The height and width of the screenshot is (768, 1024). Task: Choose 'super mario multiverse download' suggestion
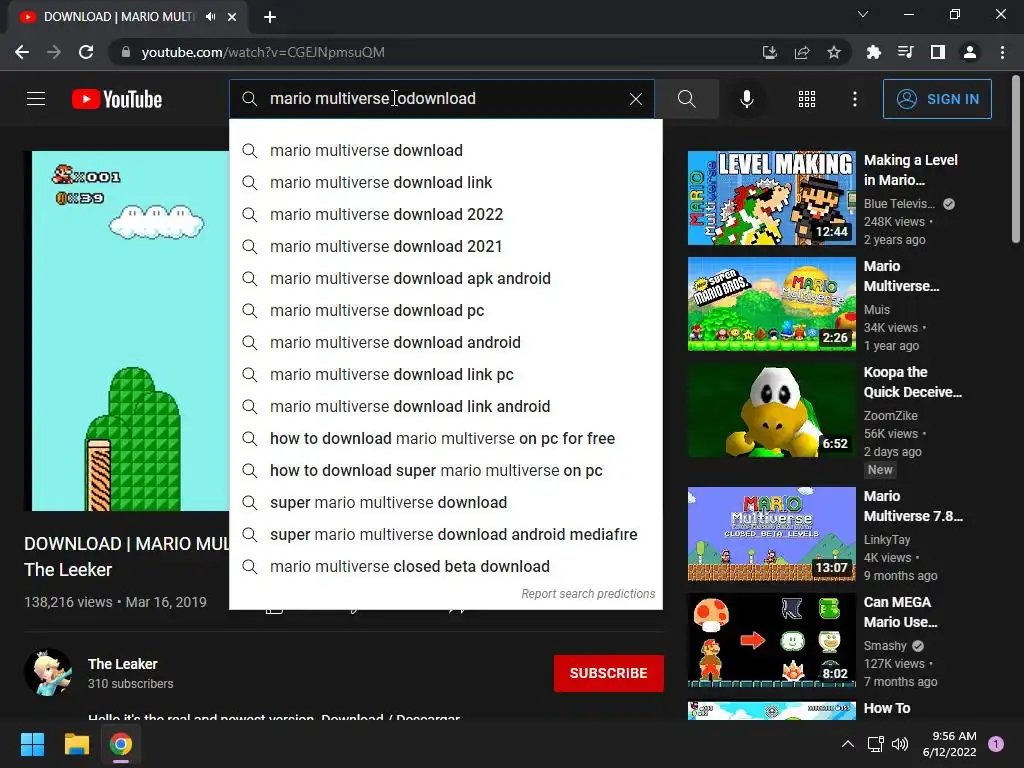point(445,502)
